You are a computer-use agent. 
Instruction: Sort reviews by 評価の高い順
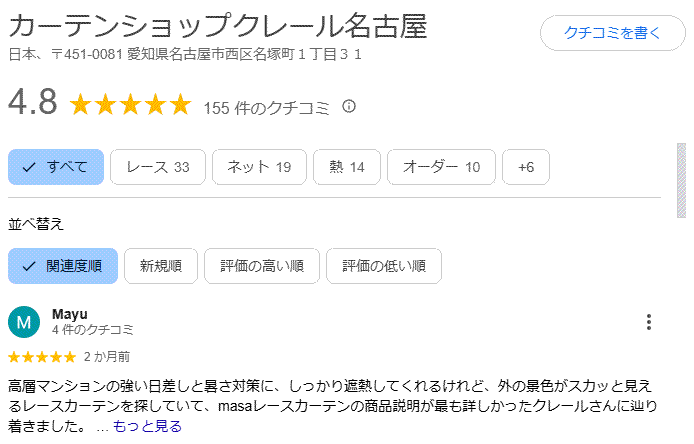pos(262,266)
